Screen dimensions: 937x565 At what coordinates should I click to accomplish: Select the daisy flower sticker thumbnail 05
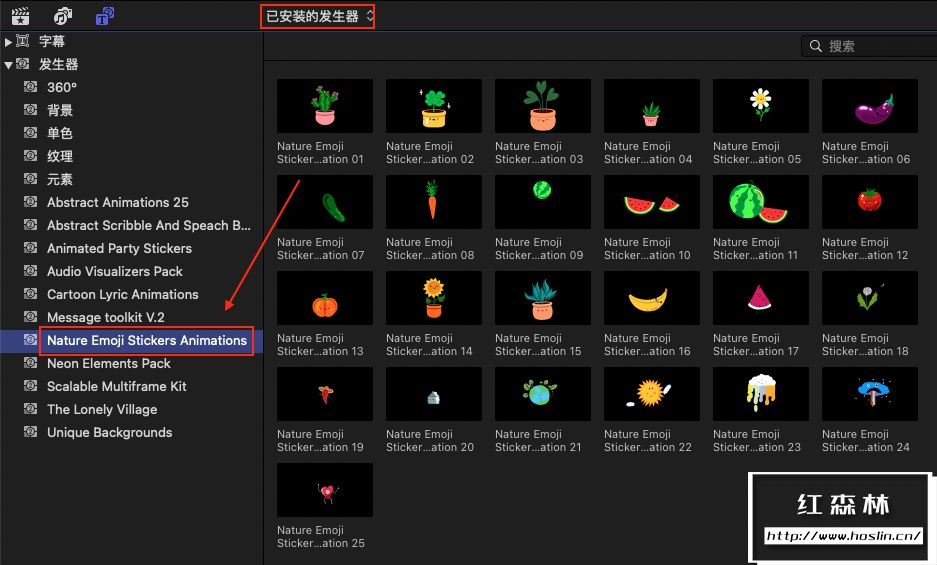[x=761, y=106]
